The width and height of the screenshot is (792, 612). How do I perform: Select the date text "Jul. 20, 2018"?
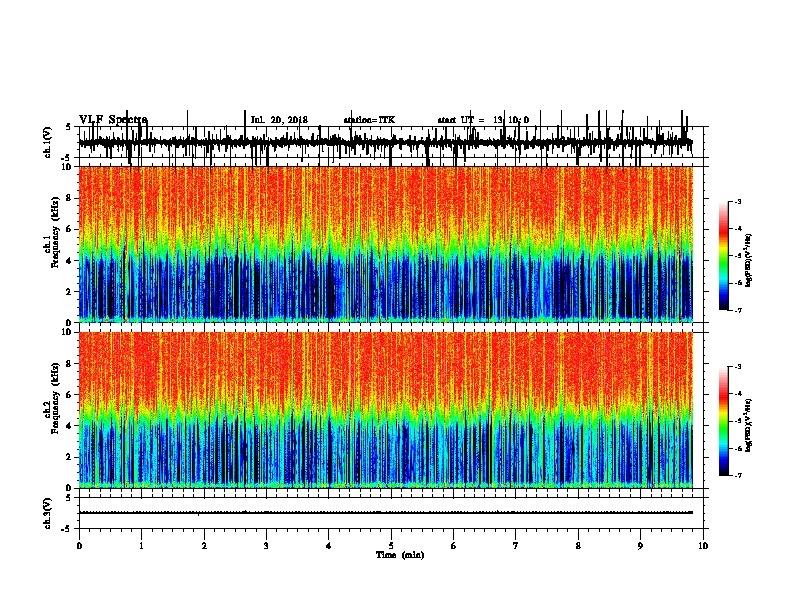[279, 120]
